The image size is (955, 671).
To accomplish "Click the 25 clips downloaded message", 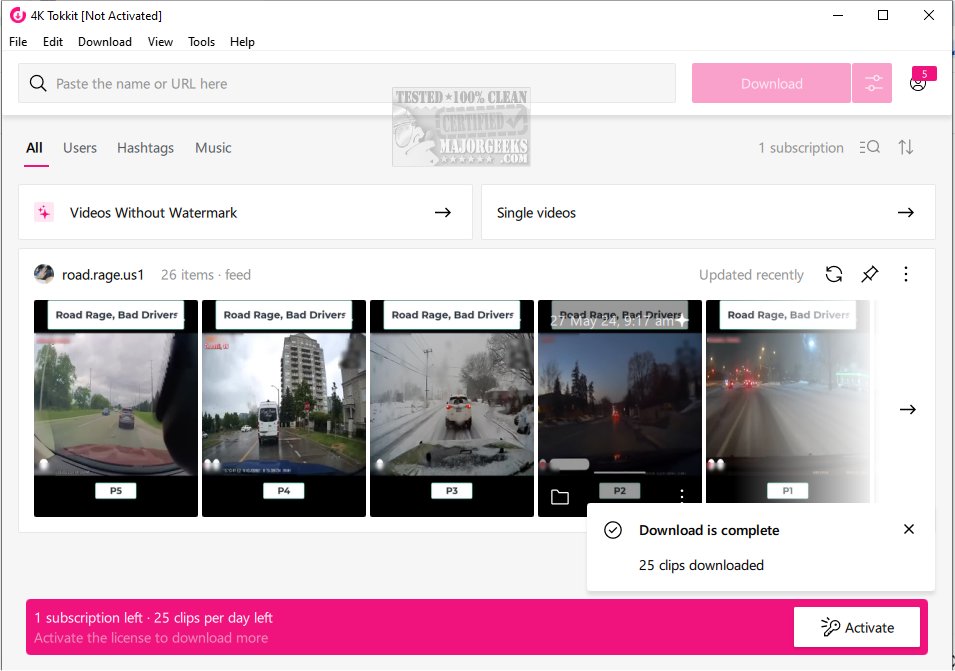I will click(701, 565).
